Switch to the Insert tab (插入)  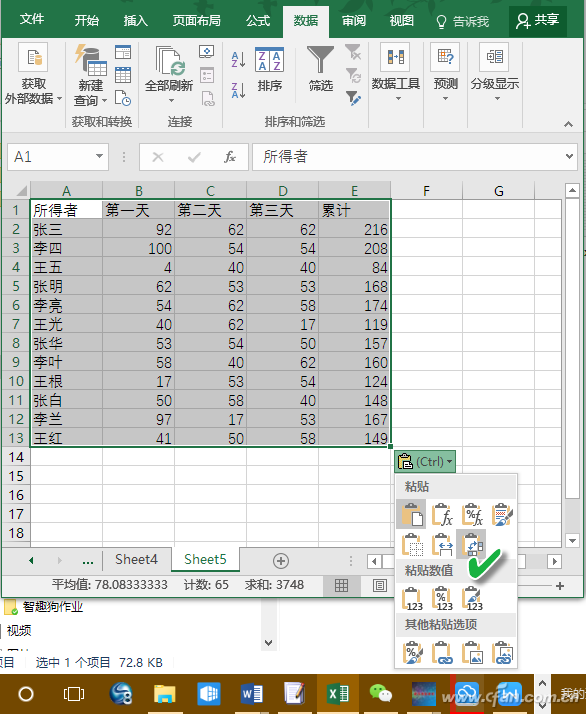[135, 20]
